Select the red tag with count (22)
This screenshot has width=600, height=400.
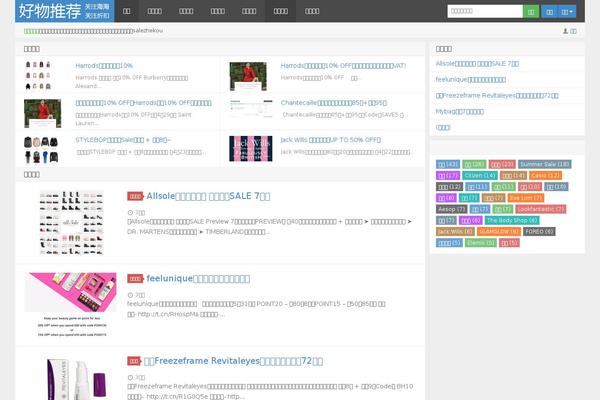[x=502, y=164]
